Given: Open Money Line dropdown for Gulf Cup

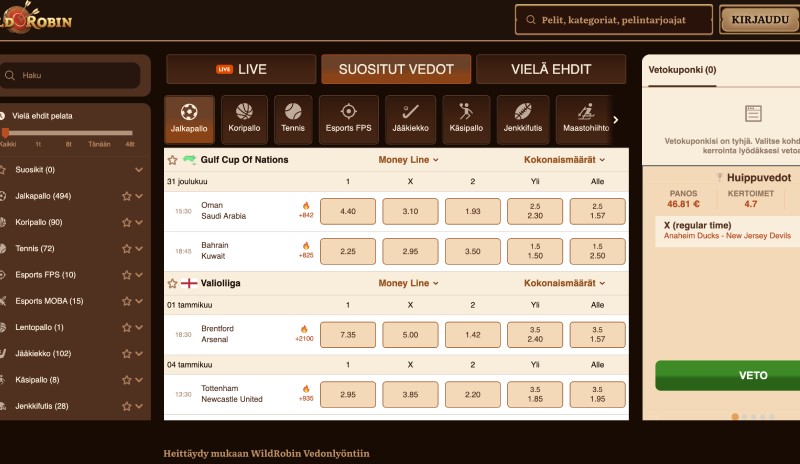Looking at the screenshot, I should coord(408,160).
